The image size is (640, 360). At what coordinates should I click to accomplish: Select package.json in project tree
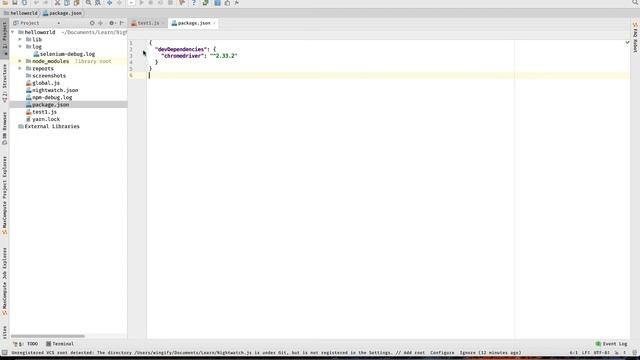coord(47,105)
